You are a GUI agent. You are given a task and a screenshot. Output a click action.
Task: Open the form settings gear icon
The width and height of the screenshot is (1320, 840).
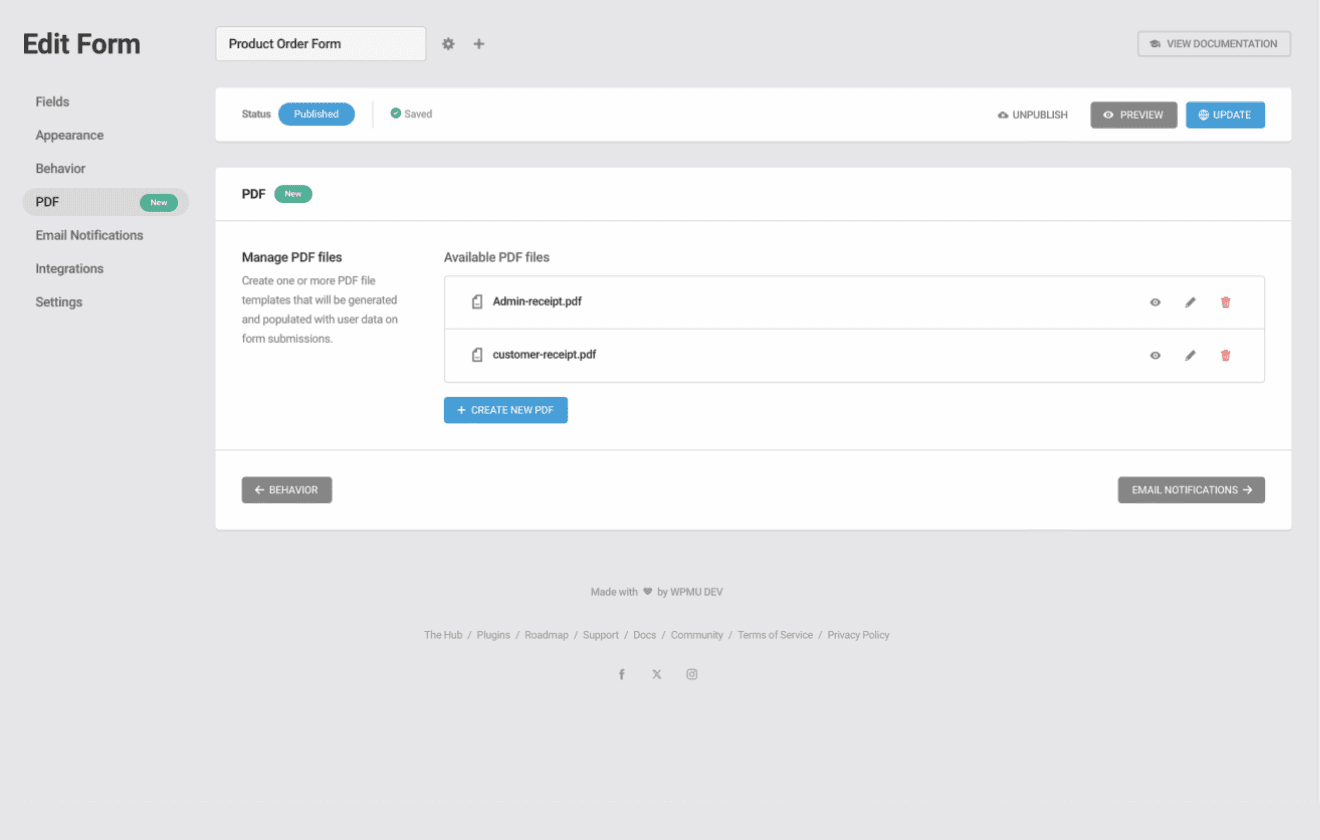[x=448, y=43]
